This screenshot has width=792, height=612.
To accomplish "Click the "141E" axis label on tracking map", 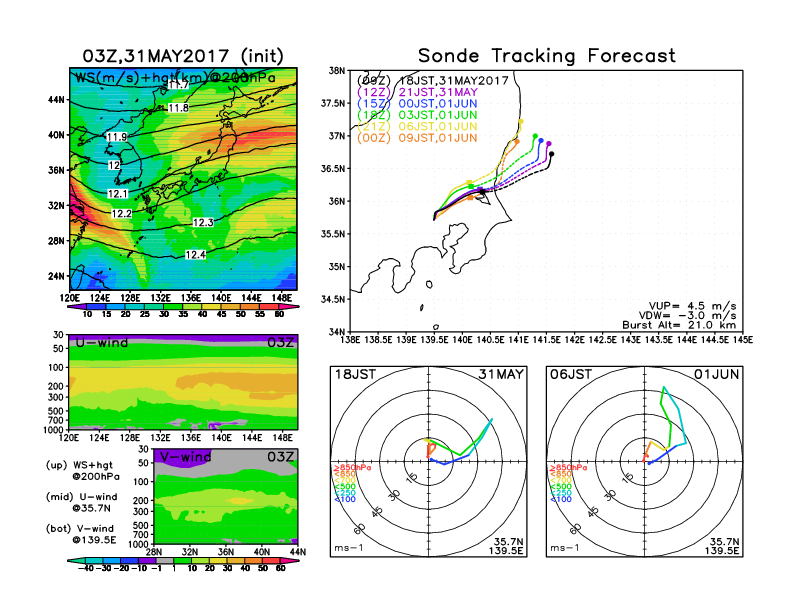I will click(x=518, y=340).
